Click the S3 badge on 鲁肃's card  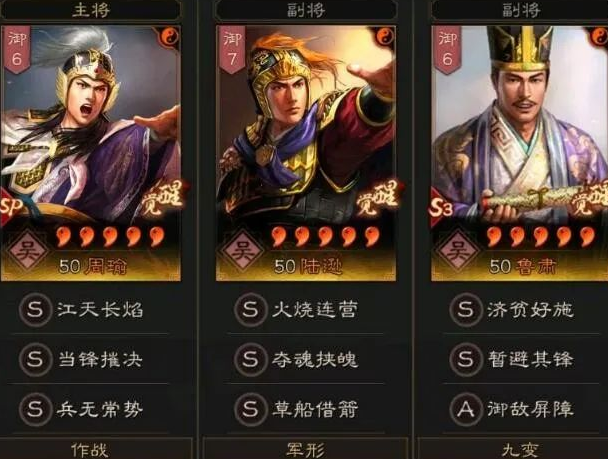(441, 209)
